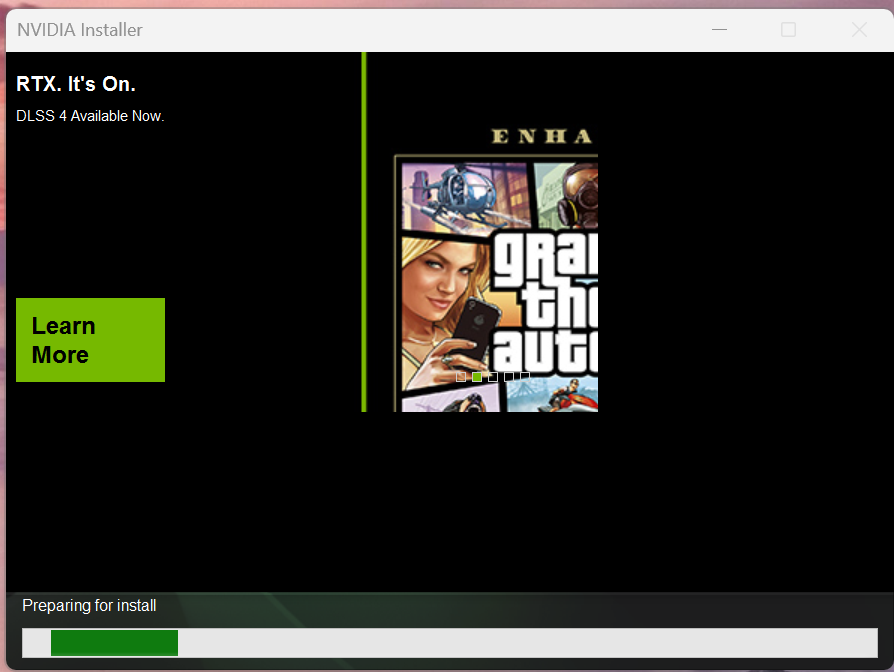
Task: Click the NVIDIA Installer title bar text
Action: 80,30
